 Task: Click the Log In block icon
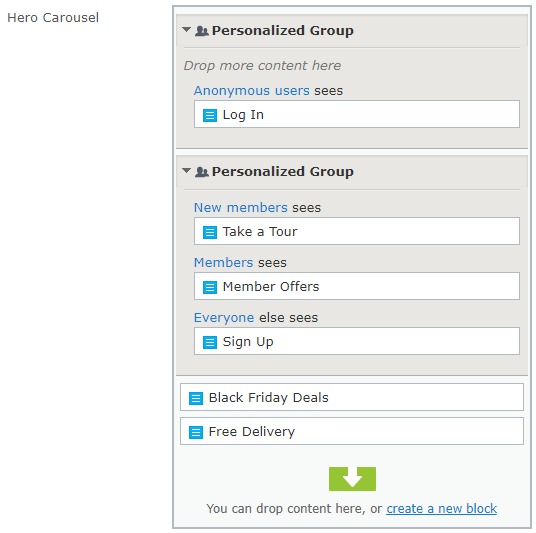click(x=210, y=115)
